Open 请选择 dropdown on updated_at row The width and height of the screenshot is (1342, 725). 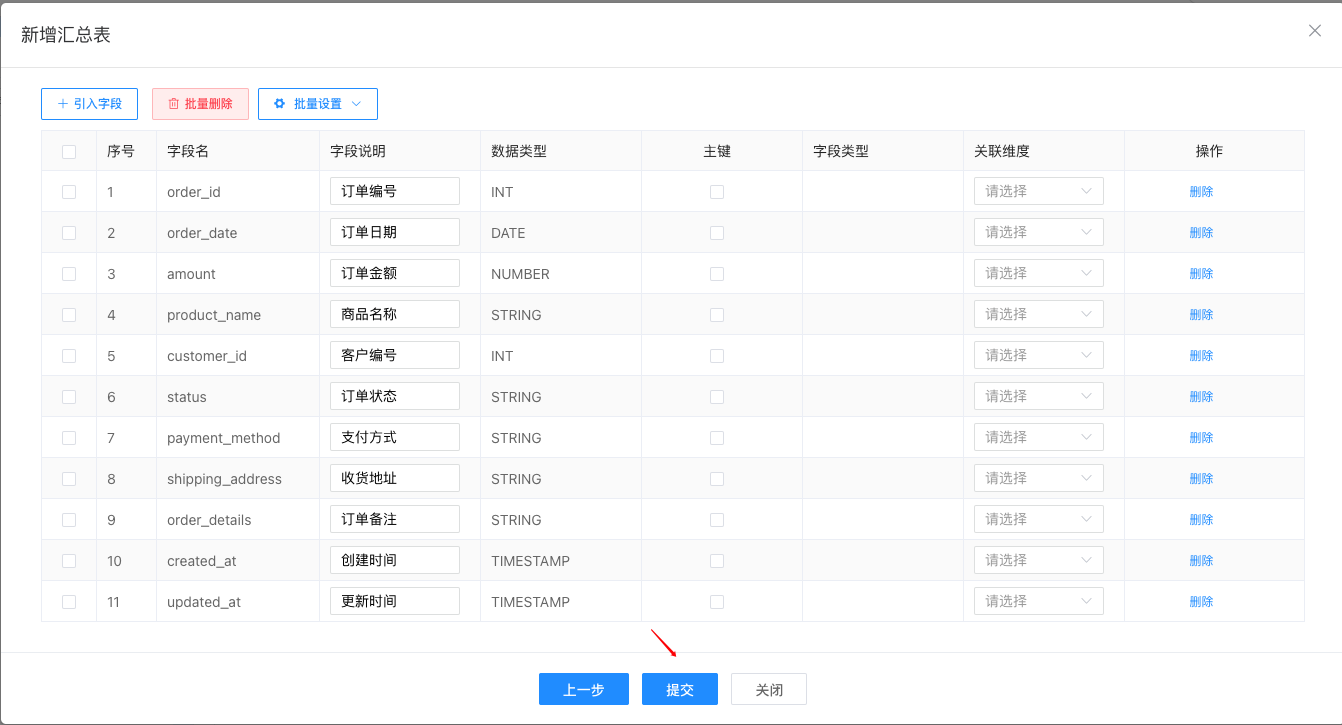click(1038, 600)
